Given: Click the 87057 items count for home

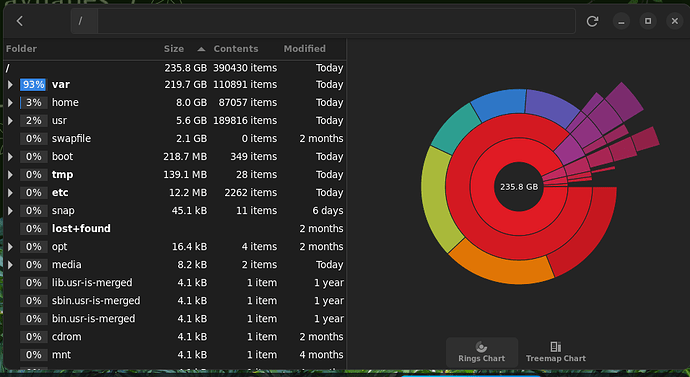Looking at the screenshot, I should (248, 102).
